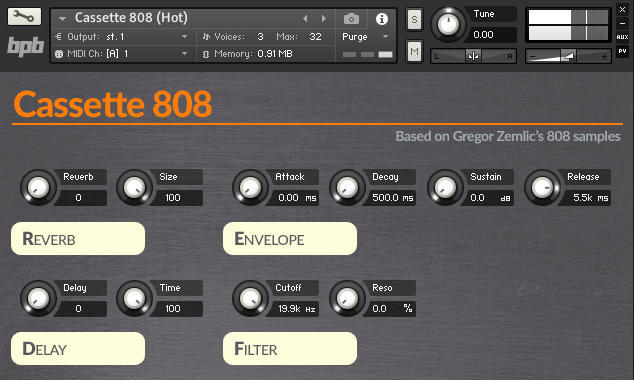Click the Cutoff knob
Viewport: 634px width, 380px height.
pyautogui.click(x=250, y=299)
